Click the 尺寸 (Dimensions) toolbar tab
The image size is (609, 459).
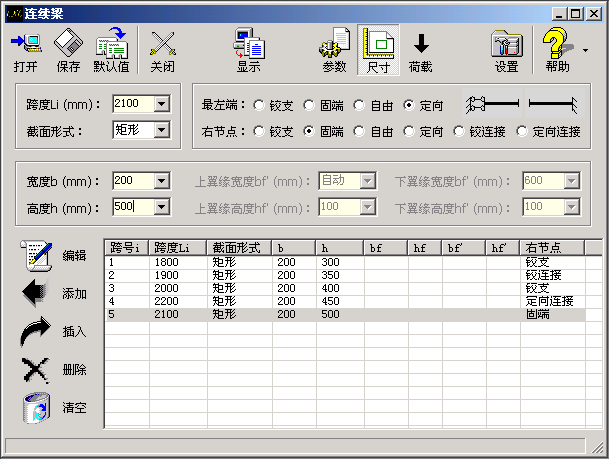click(378, 51)
